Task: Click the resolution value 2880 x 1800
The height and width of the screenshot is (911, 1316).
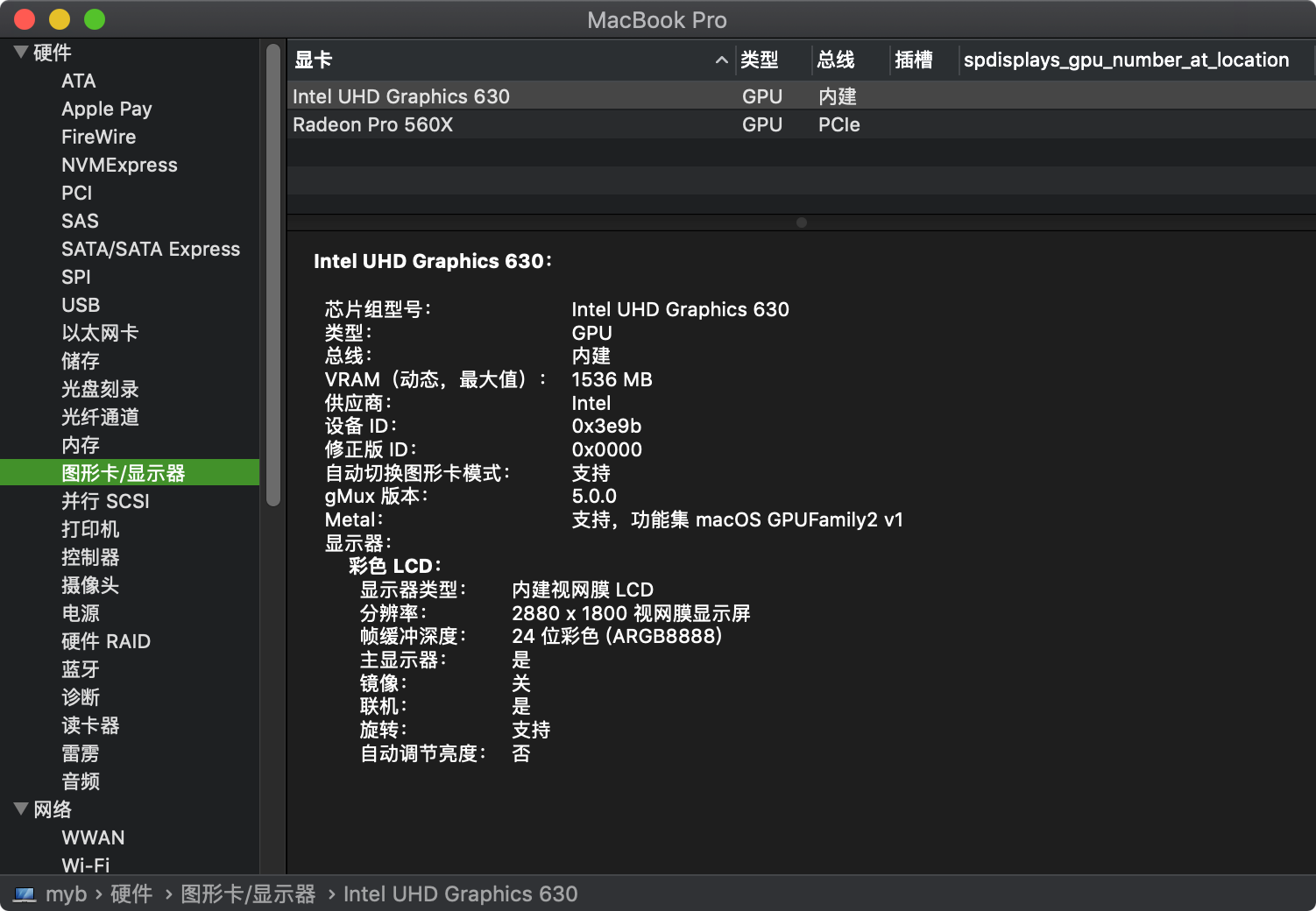Action: point(631,614)
